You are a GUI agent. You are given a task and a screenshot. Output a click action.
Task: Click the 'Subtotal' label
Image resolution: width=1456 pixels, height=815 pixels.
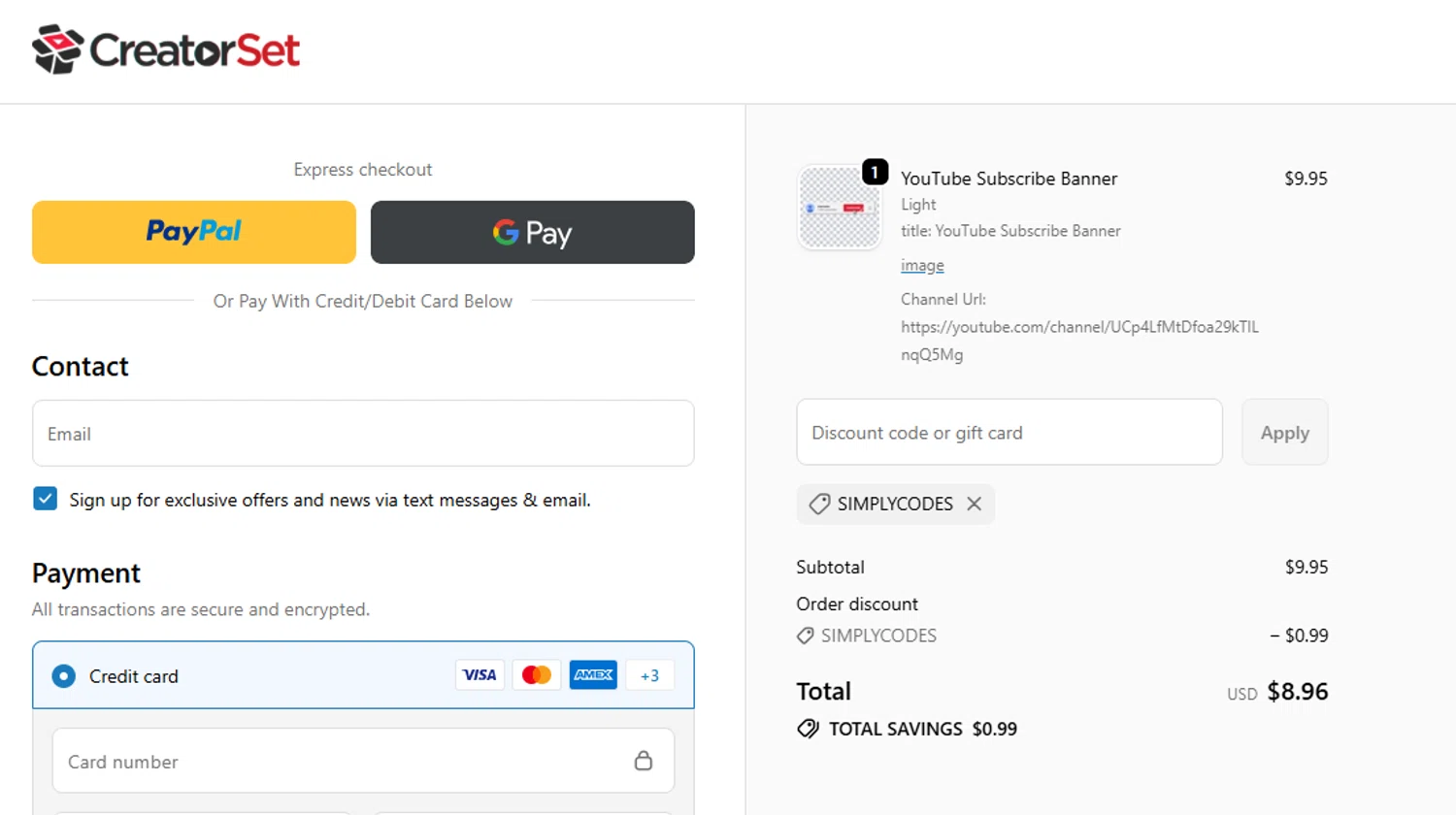coord(830,568)
